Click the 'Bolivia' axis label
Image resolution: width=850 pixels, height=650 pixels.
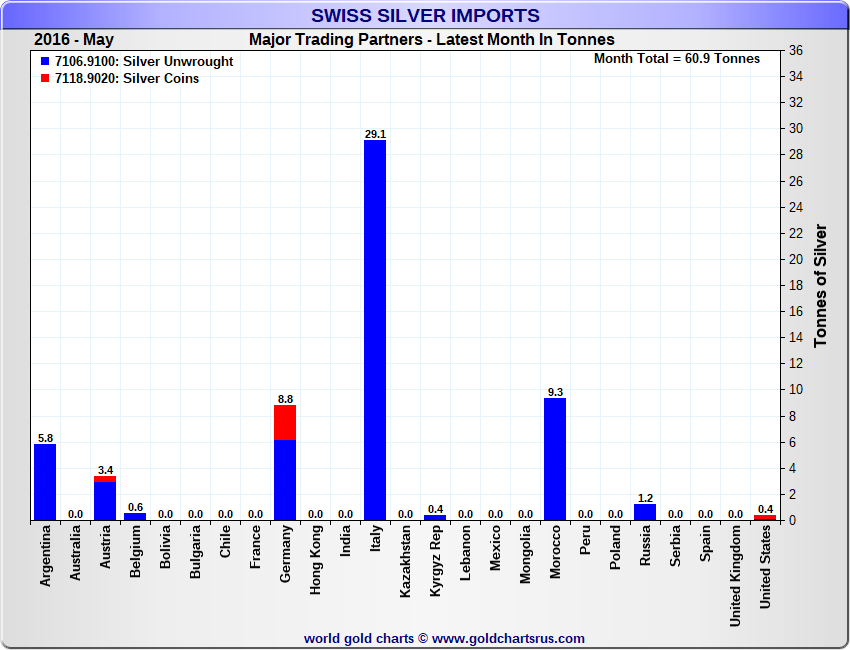click(x=165, y=547)
